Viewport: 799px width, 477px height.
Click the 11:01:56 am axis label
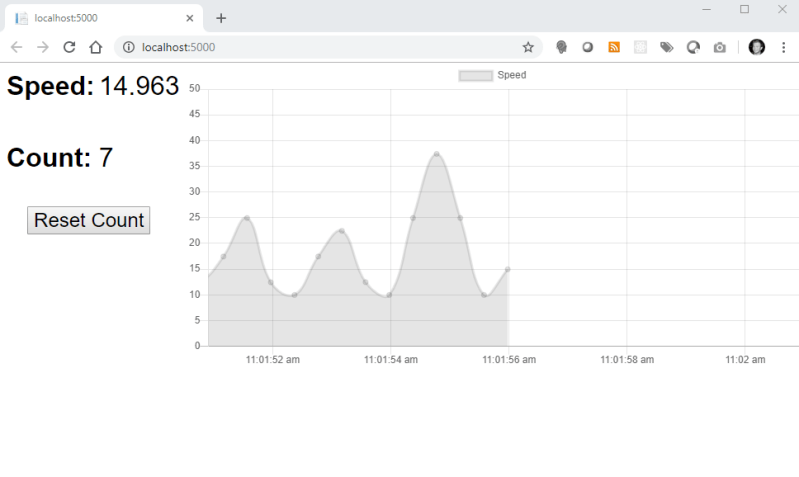pos(509,360)
